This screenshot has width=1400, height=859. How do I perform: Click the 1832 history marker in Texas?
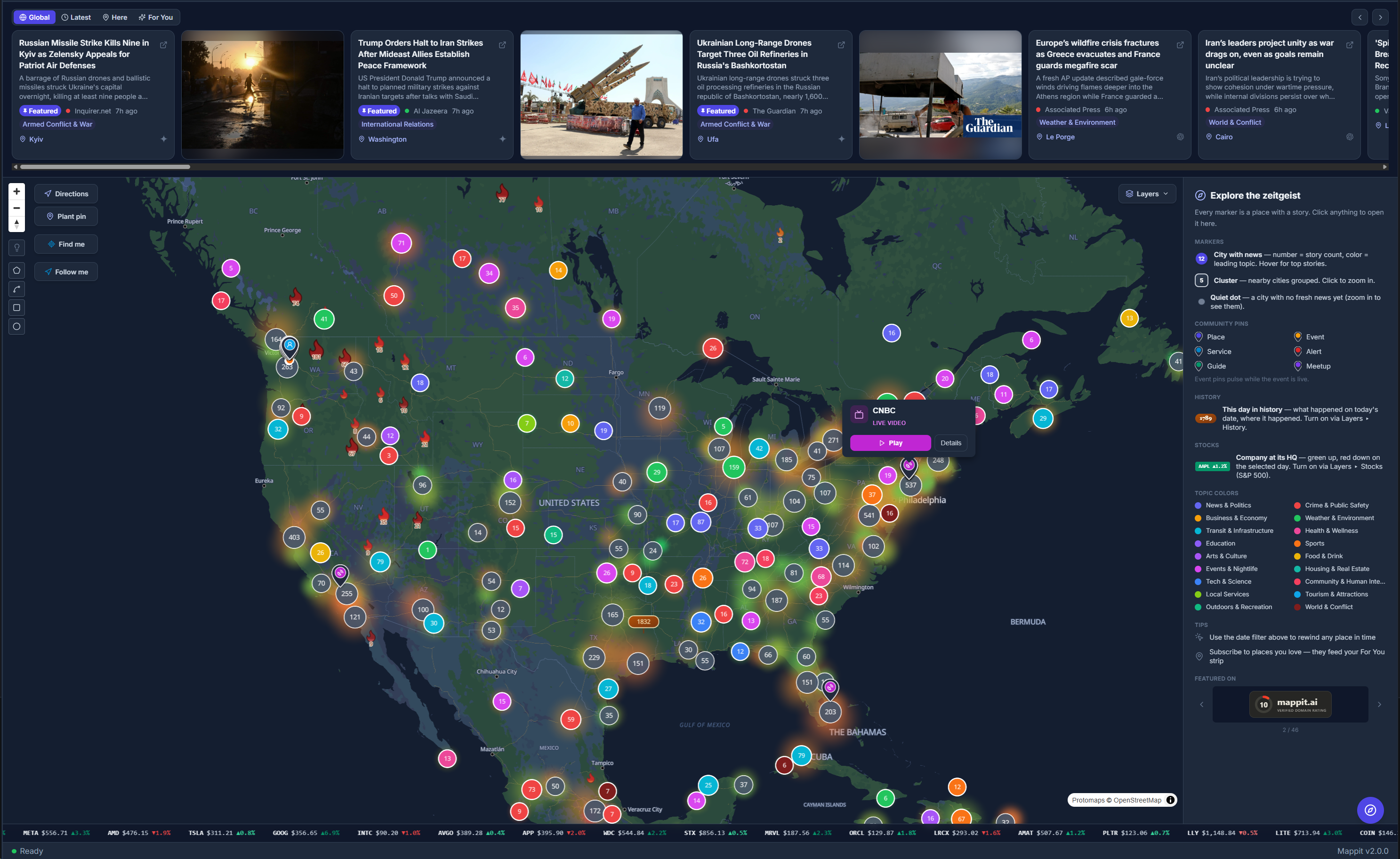point(644,621)
